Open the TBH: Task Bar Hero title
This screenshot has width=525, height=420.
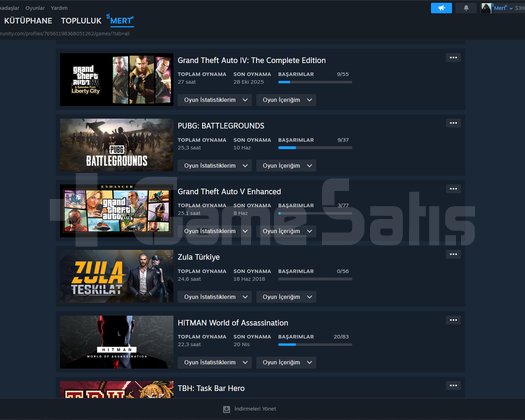pos(211,388)
